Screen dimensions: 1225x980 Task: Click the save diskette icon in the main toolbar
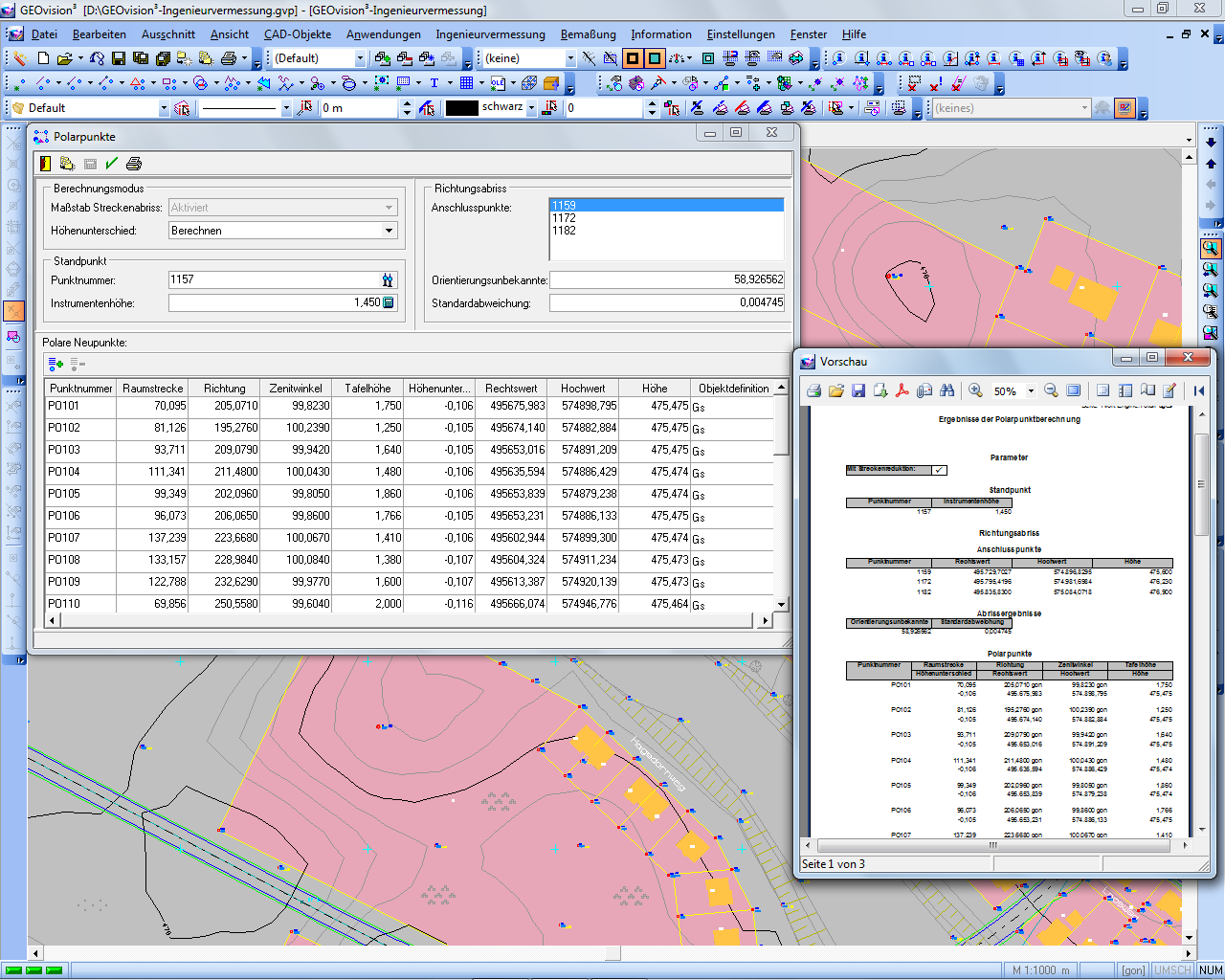[119, 58]
